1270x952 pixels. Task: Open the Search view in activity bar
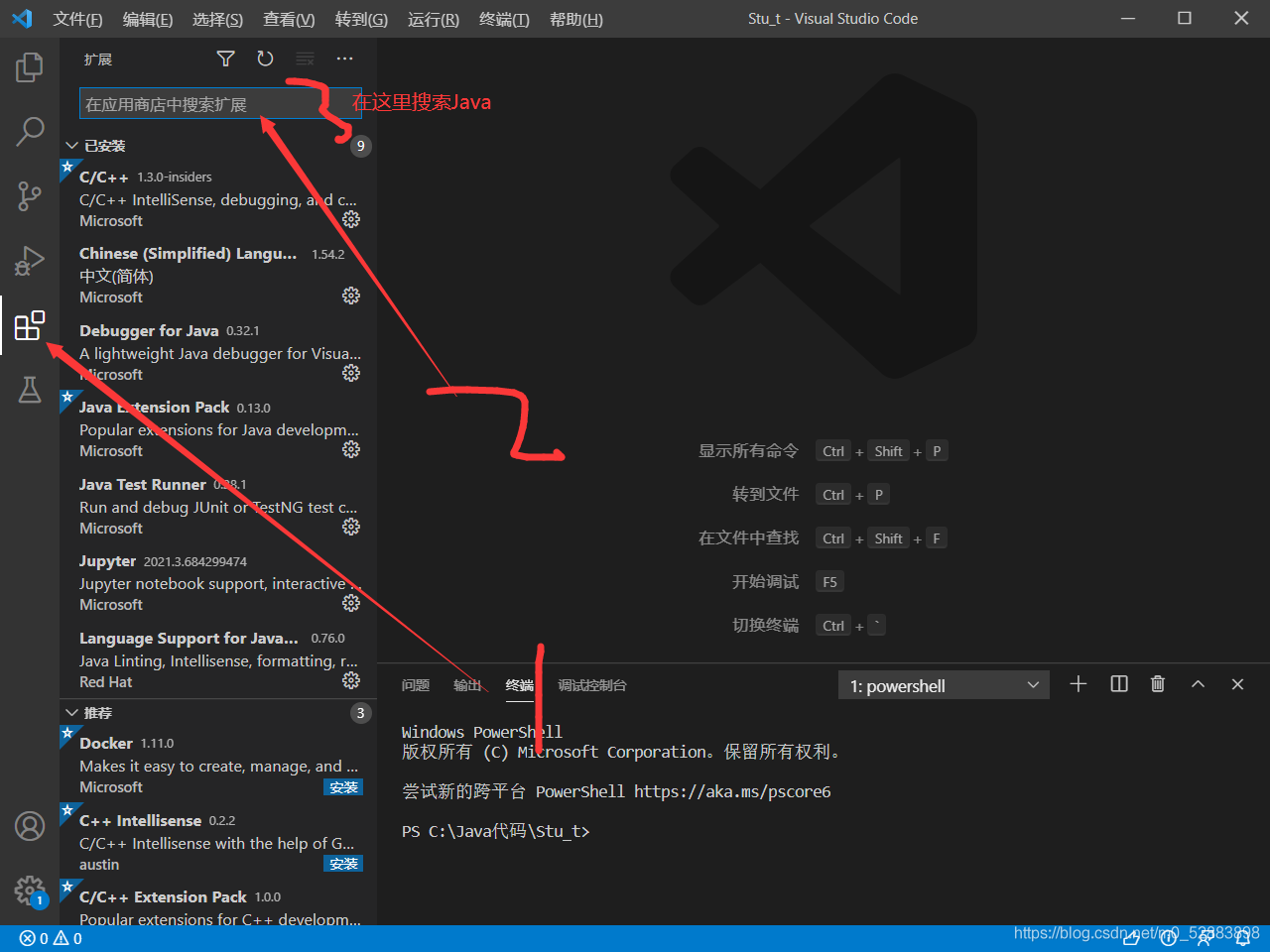(30, 131)
